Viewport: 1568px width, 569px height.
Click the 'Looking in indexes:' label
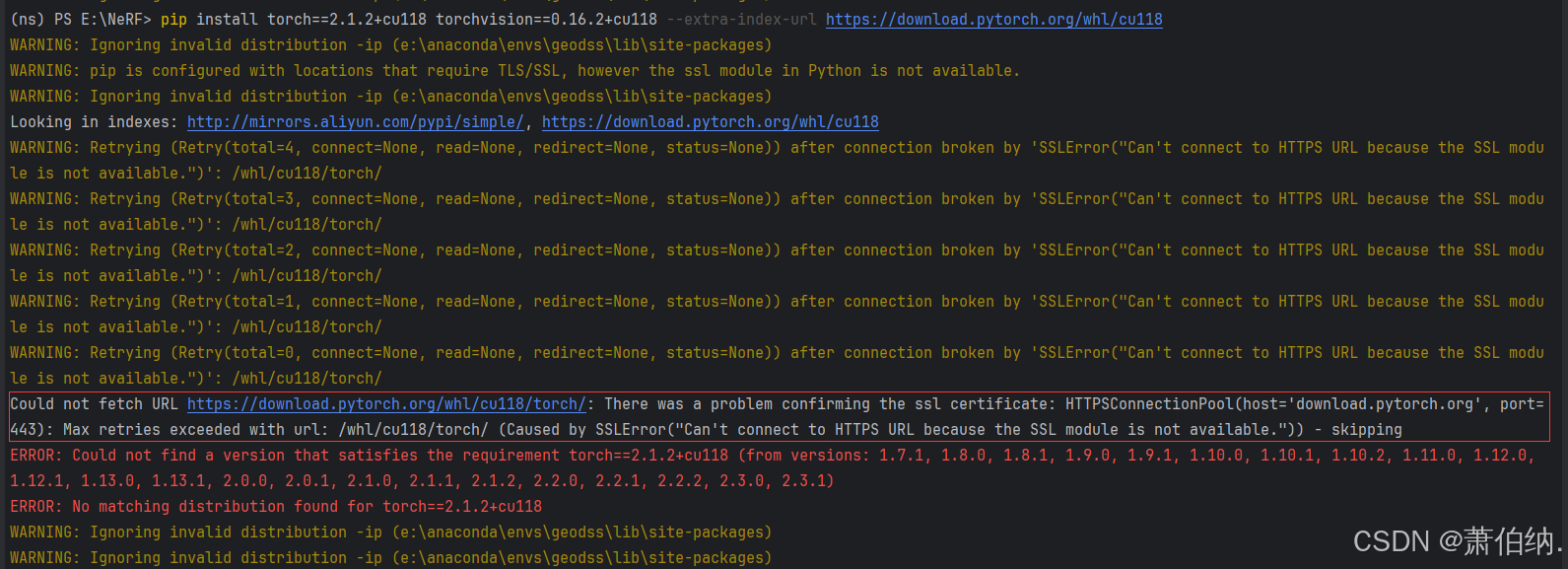tap(94, 122)
